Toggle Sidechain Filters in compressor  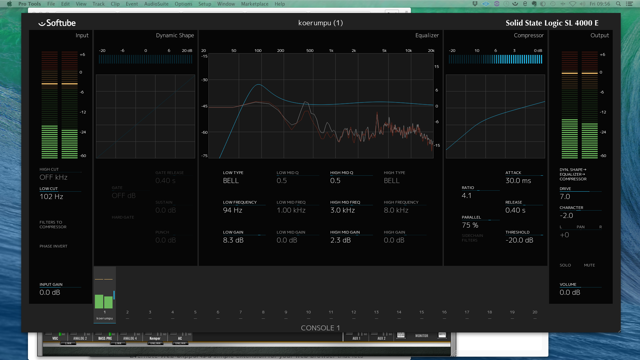coord(472,238)
